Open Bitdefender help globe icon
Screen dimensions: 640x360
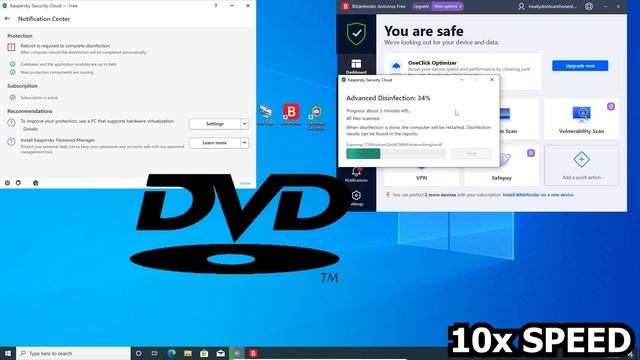point(589,6)
